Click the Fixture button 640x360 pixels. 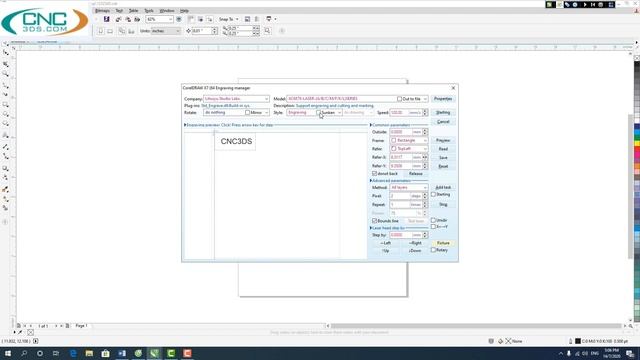[443, 243]
